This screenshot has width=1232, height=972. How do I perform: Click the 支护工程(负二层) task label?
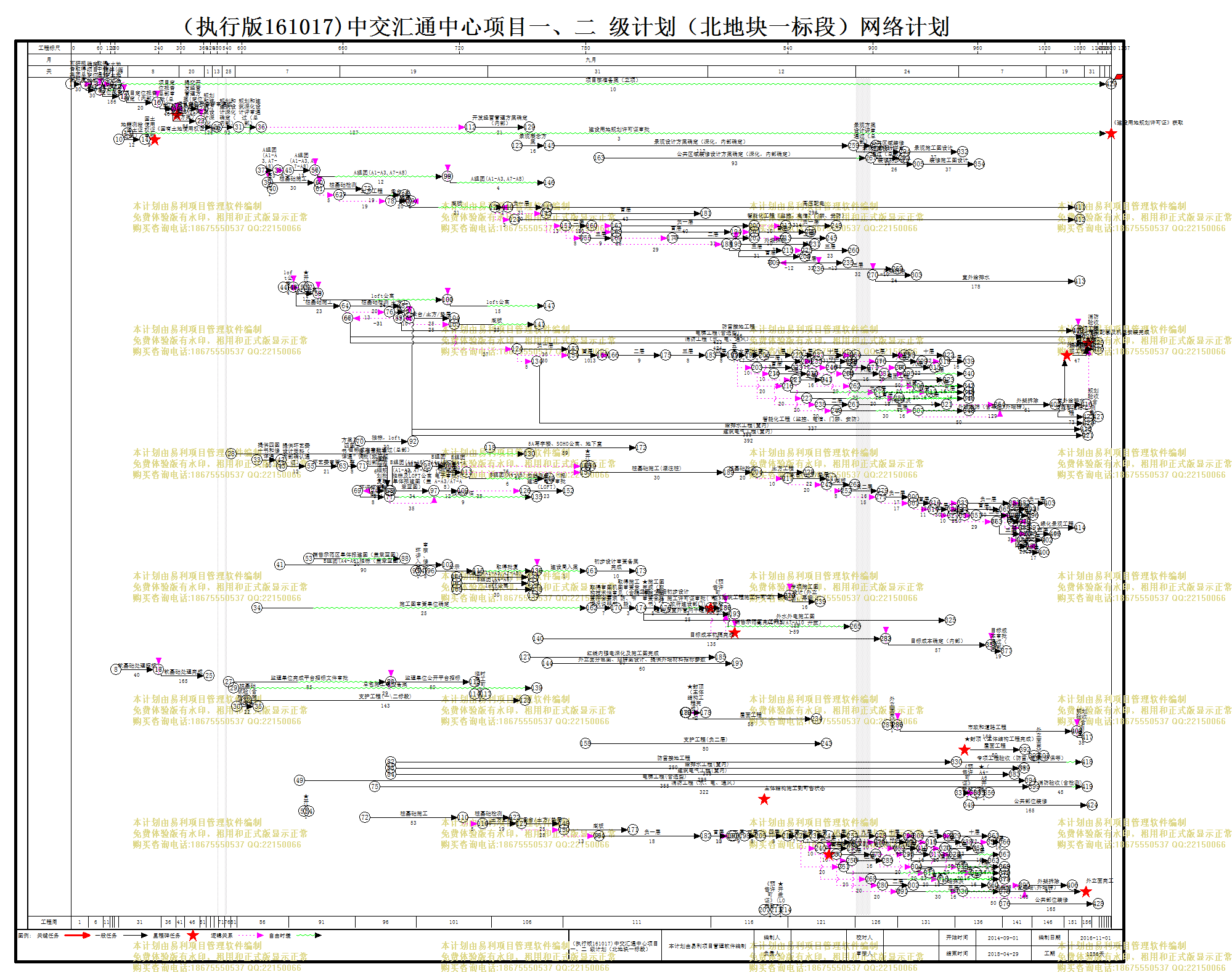705,740
